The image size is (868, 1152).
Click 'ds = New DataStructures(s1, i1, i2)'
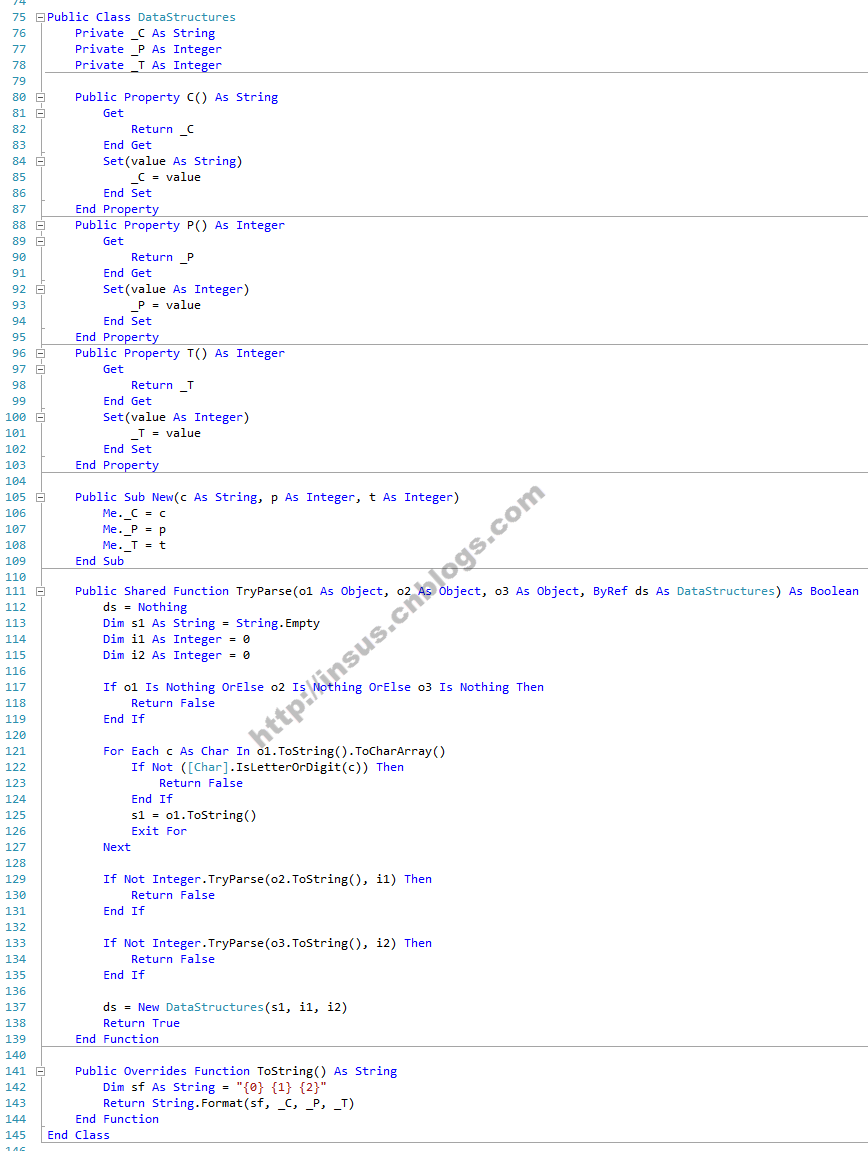click(225, 1008)
